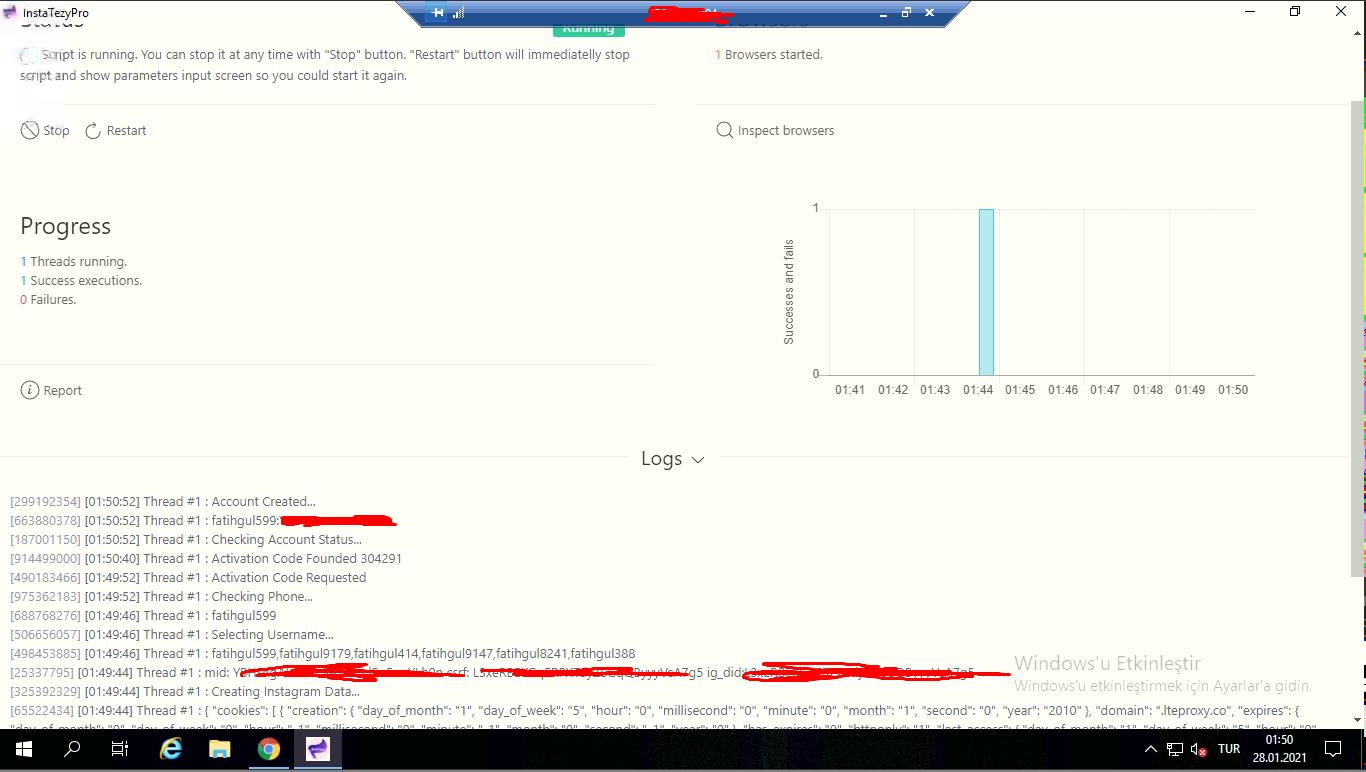Open the clock showing 01:50

coord(1279,749)
